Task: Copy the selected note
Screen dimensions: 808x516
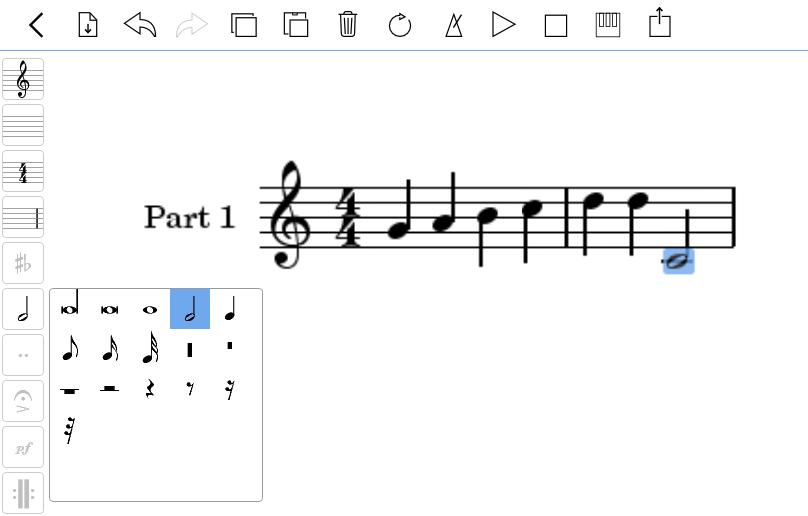Action: point(244,25)
